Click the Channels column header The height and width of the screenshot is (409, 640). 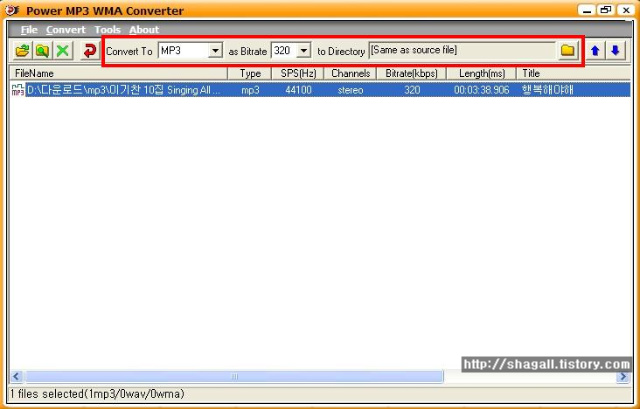[350, 73]
